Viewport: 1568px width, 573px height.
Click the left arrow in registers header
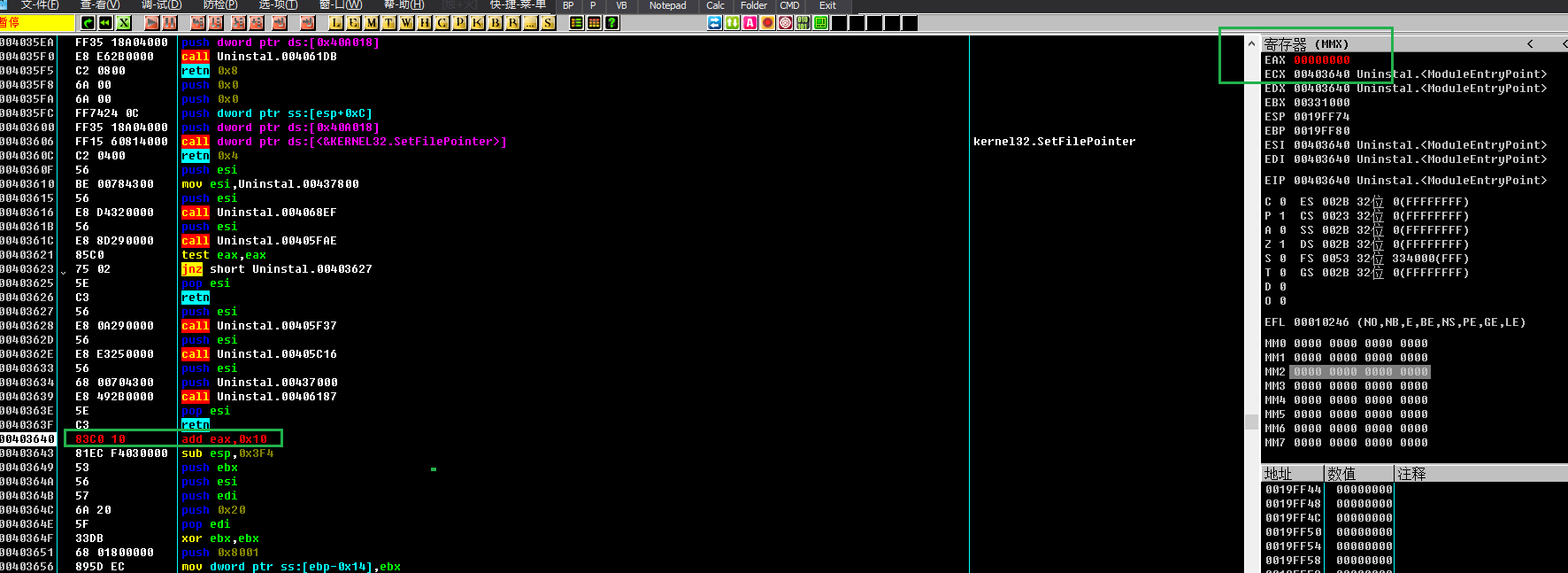point(1530,44)
